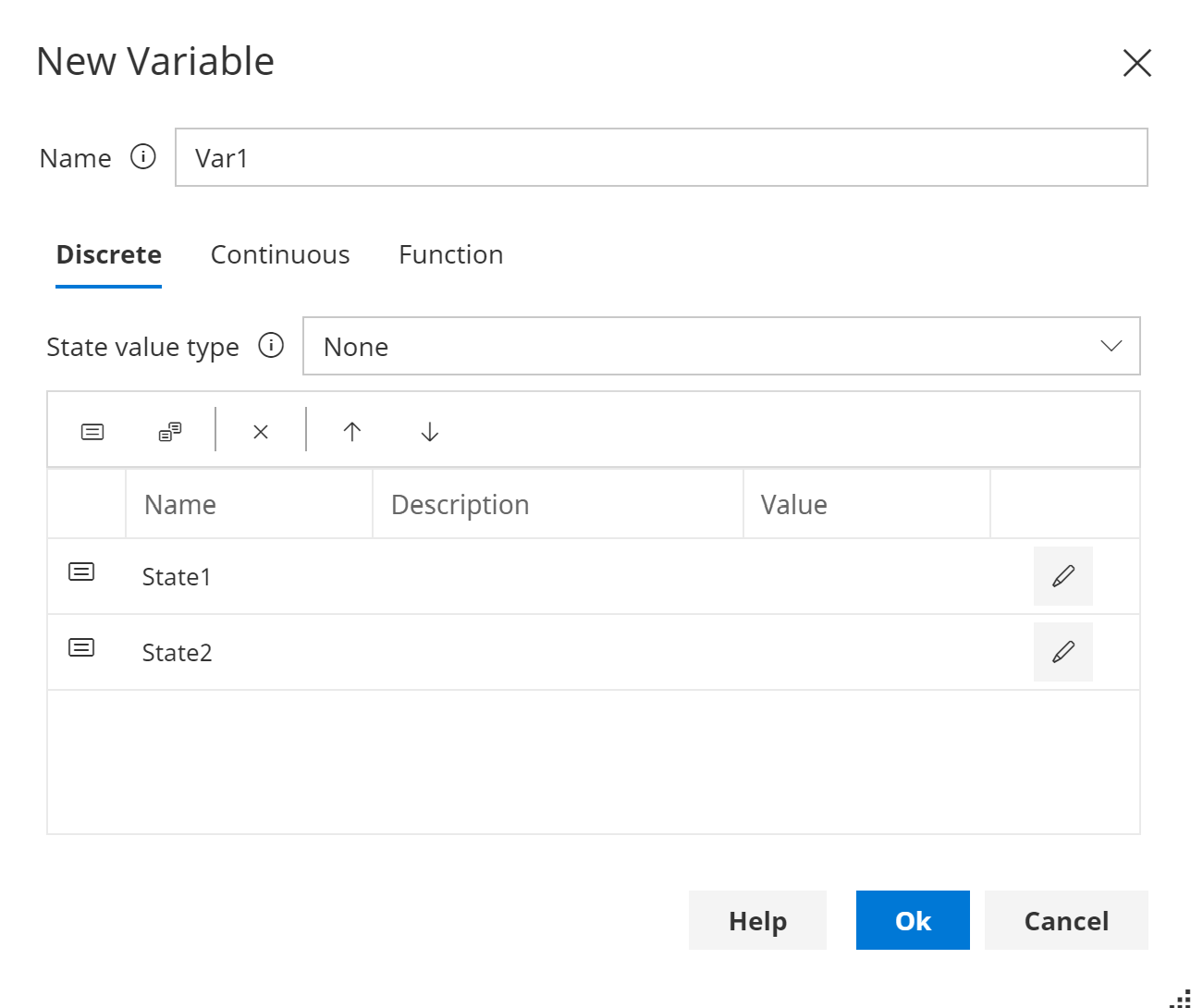The width and height of the screenshot is (1191, 1008).
Task: Edit State1 with the pencil icon
Action: [1062, 575]
